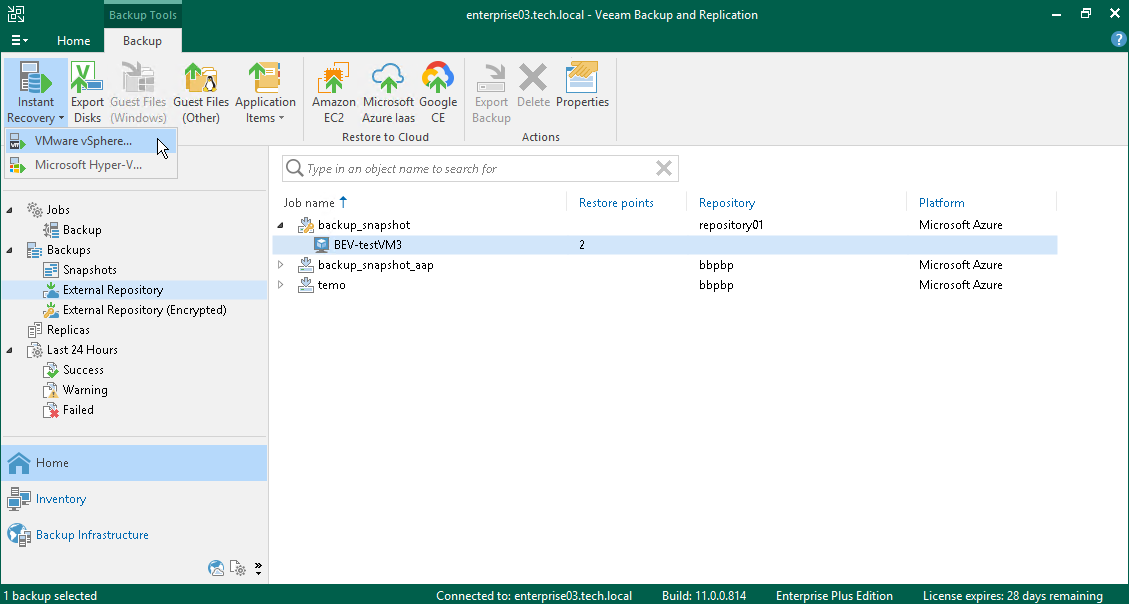Click the globe view icon in sidebar footer
Viewport: 1129px width, 604px height.
pyautogui.click(x=216, y=568)
